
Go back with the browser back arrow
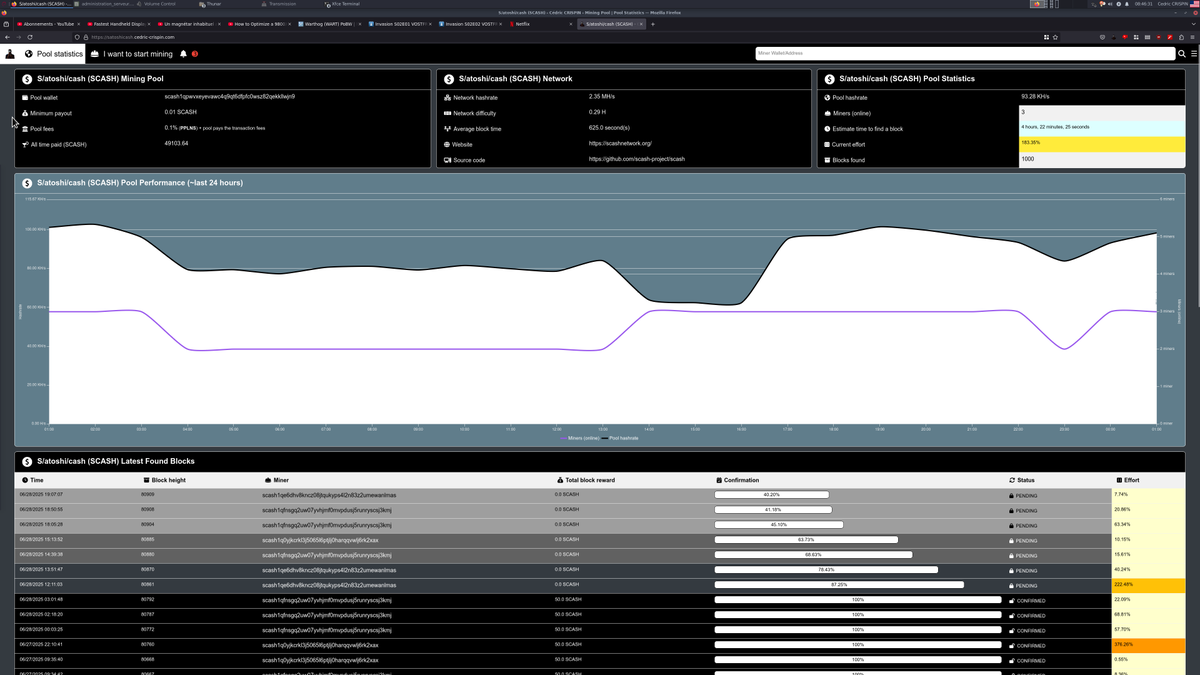[x=7, y=37]
